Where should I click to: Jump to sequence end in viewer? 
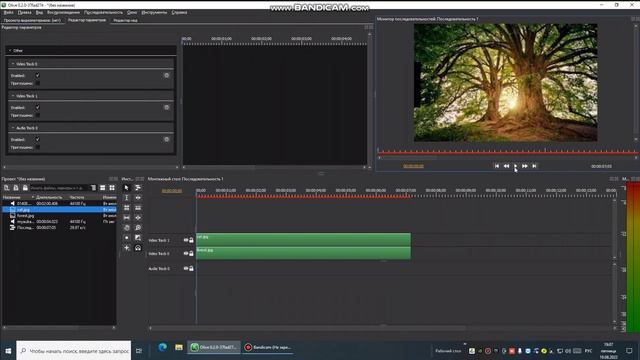534,166
